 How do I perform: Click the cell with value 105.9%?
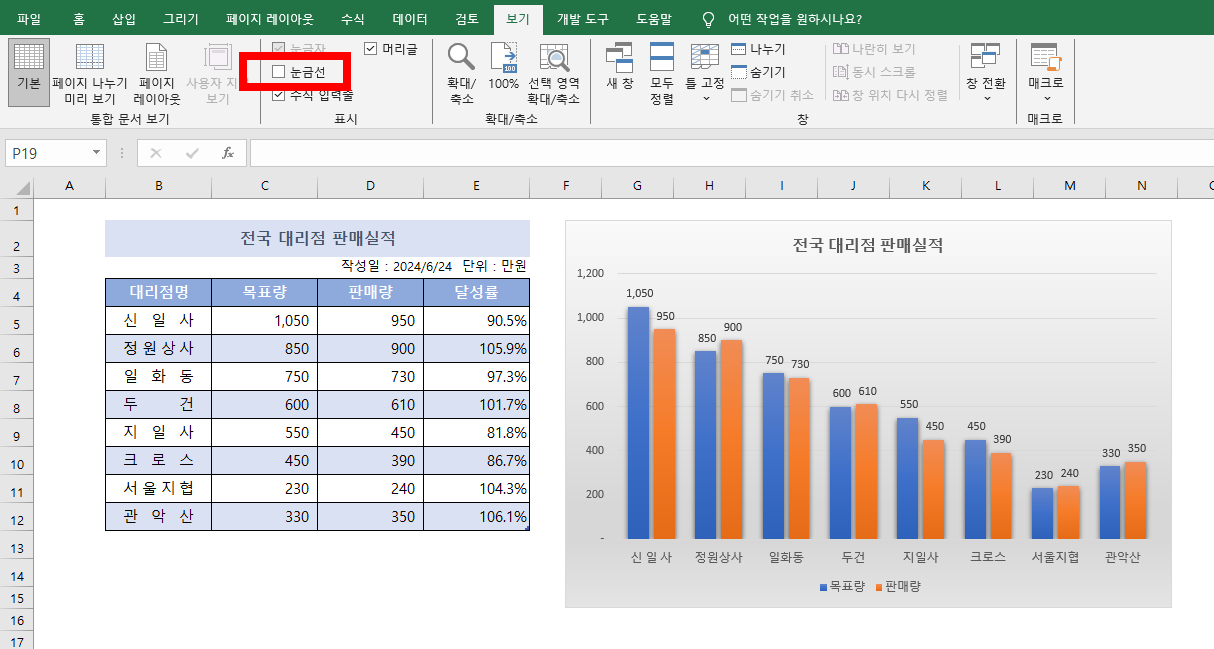[477, 348]
